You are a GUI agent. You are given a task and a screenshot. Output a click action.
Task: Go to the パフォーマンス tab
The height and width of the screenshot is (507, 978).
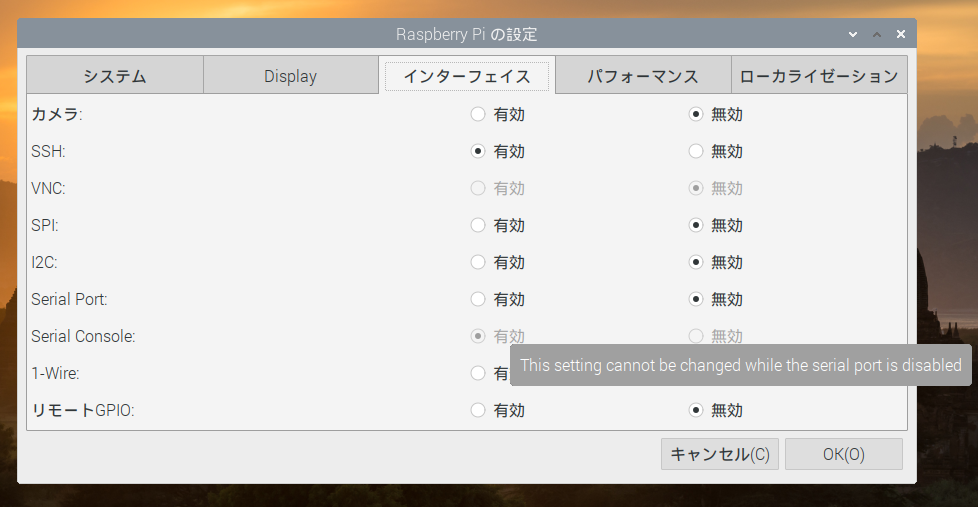click(x=642, y=76)
